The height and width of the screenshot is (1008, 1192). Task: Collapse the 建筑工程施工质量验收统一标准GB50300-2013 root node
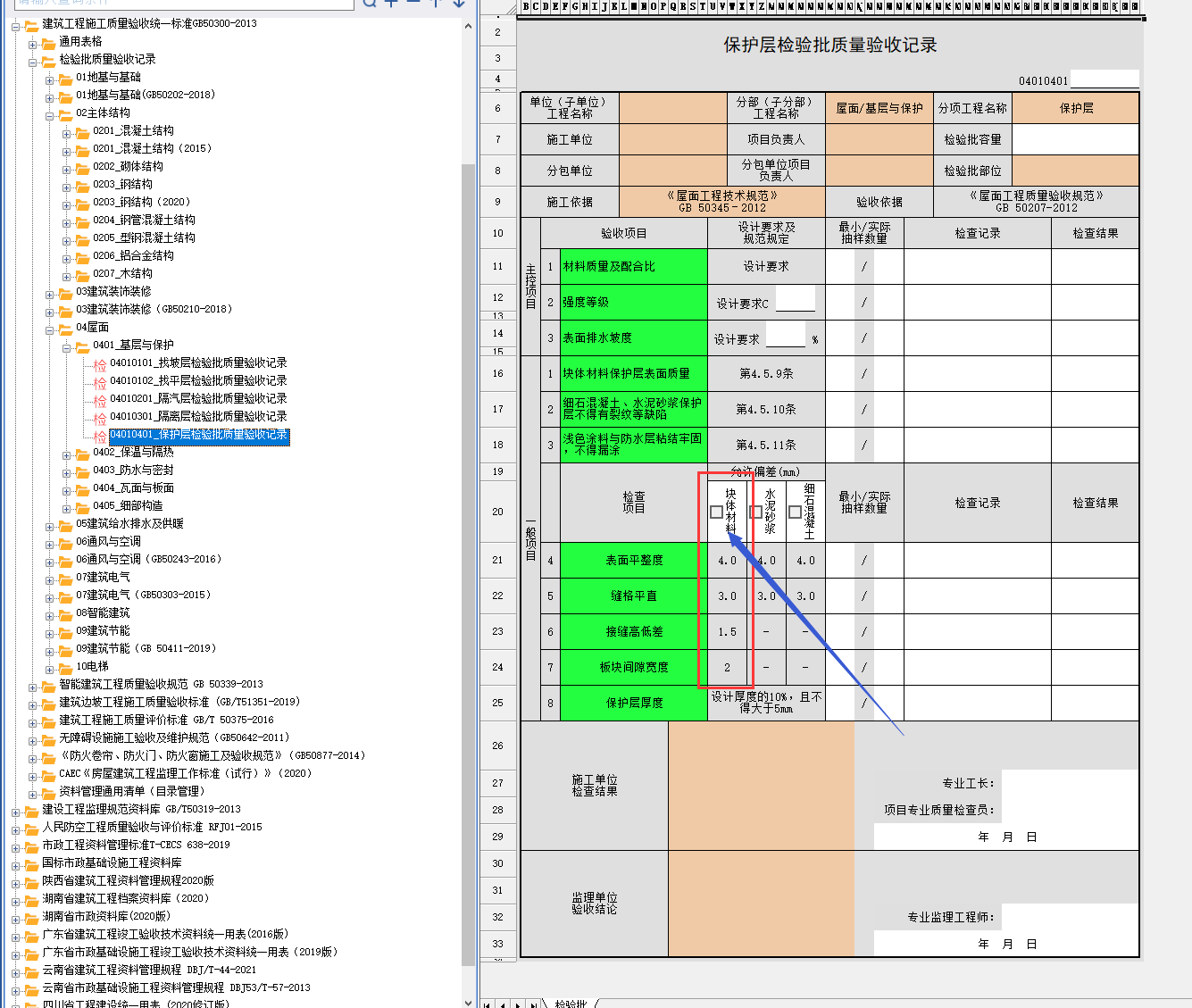coord(15,27)
